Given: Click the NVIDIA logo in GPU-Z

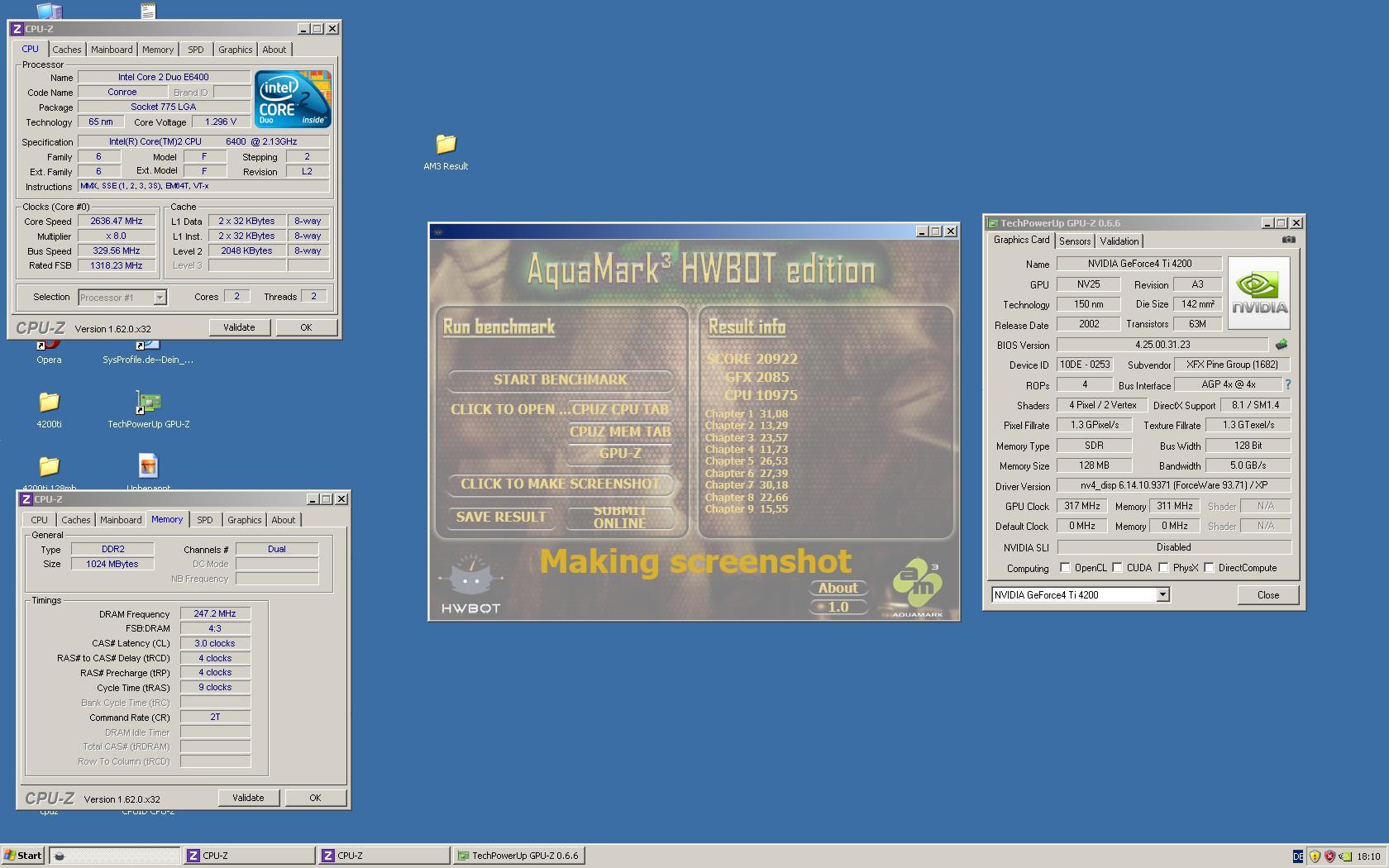Looking at the screenshot, I should tap(1258, 293).
